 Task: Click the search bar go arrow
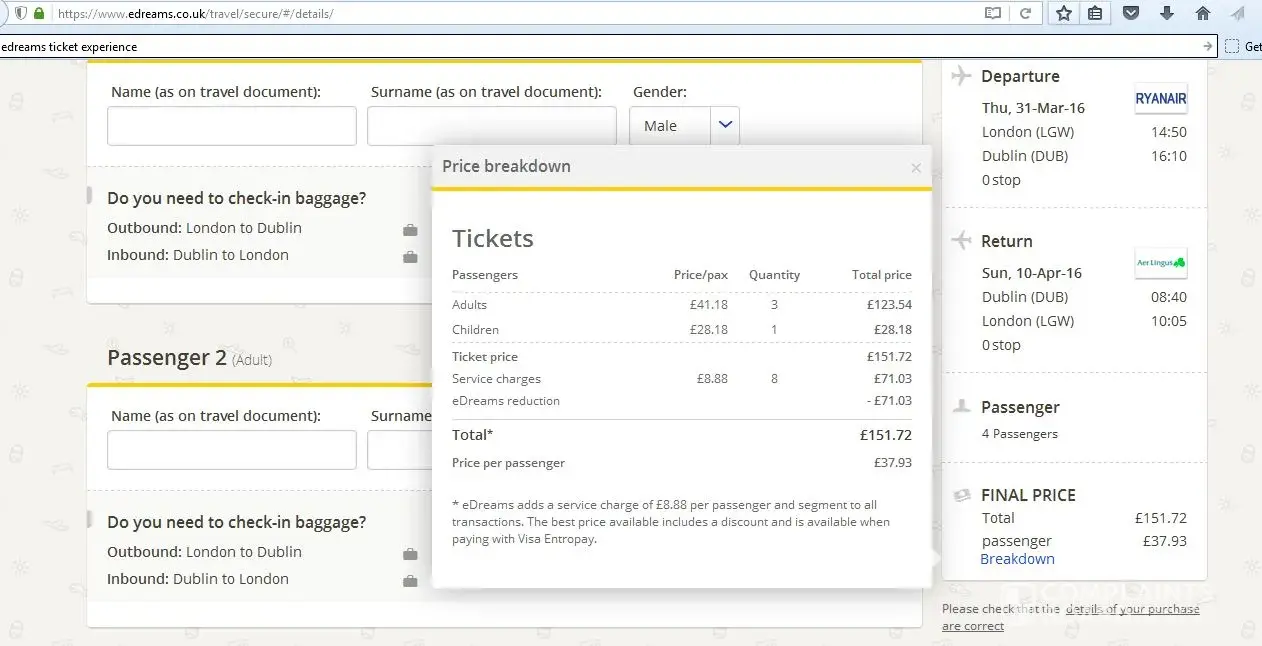coord(1207,46)
